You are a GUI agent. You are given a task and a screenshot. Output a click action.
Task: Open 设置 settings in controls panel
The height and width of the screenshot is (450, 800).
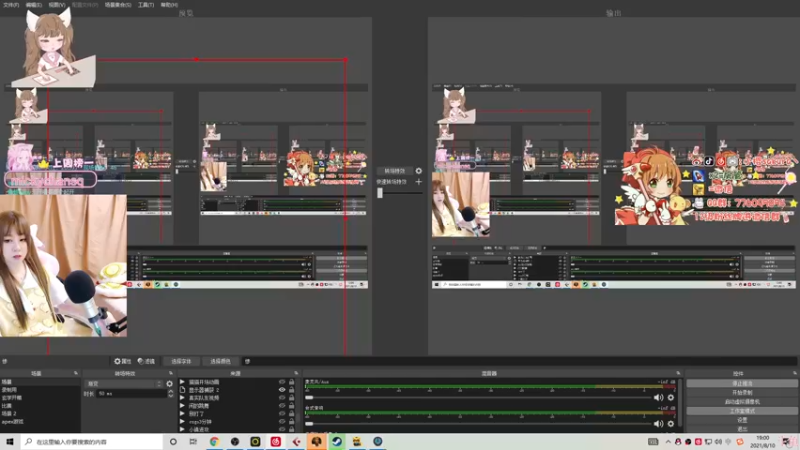(742, 420)
